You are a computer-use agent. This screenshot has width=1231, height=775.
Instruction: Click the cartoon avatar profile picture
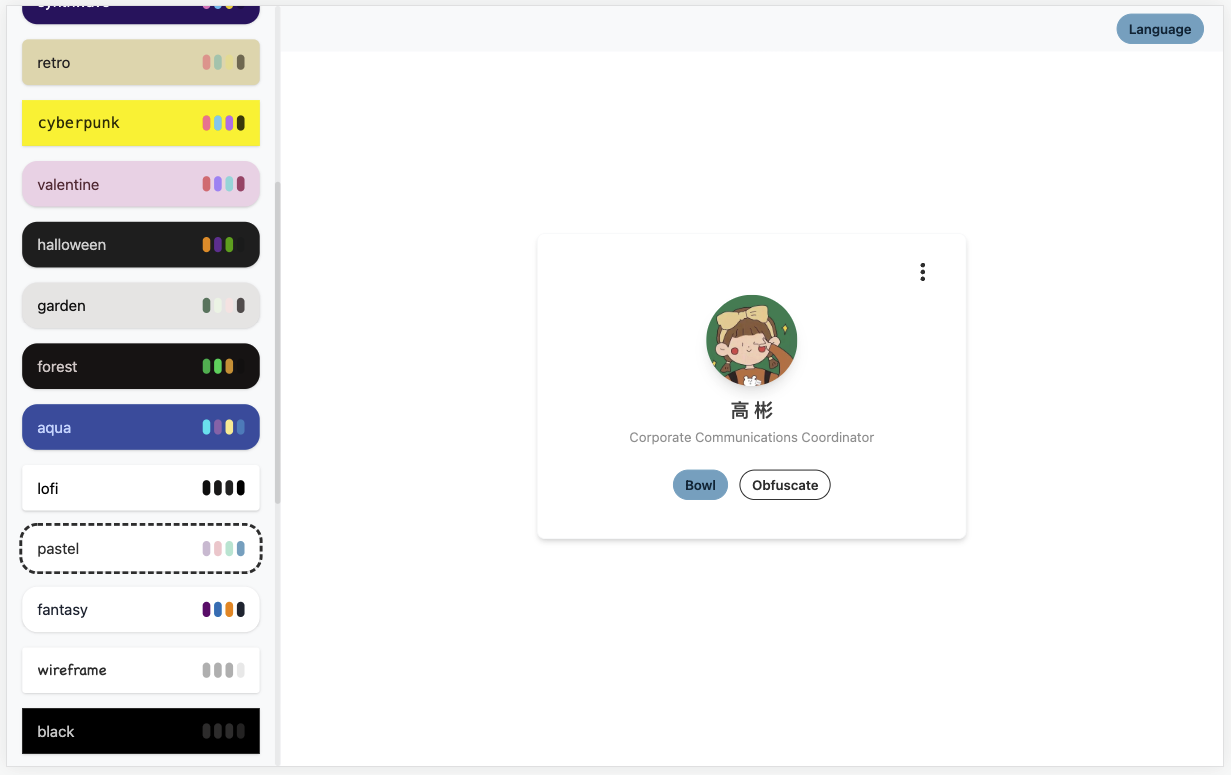751,341
